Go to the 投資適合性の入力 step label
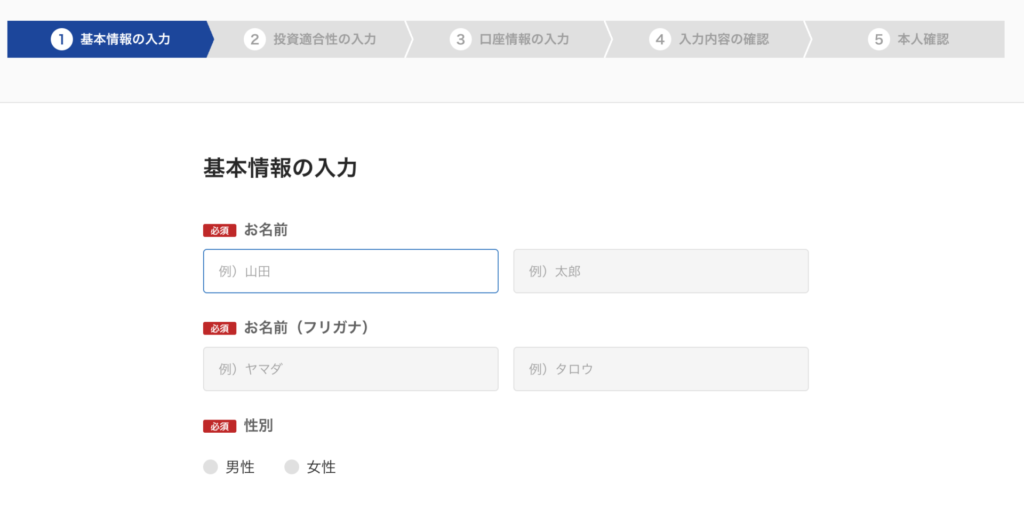The height and width of the screenshot is (508, 1024). click(325, 40)
